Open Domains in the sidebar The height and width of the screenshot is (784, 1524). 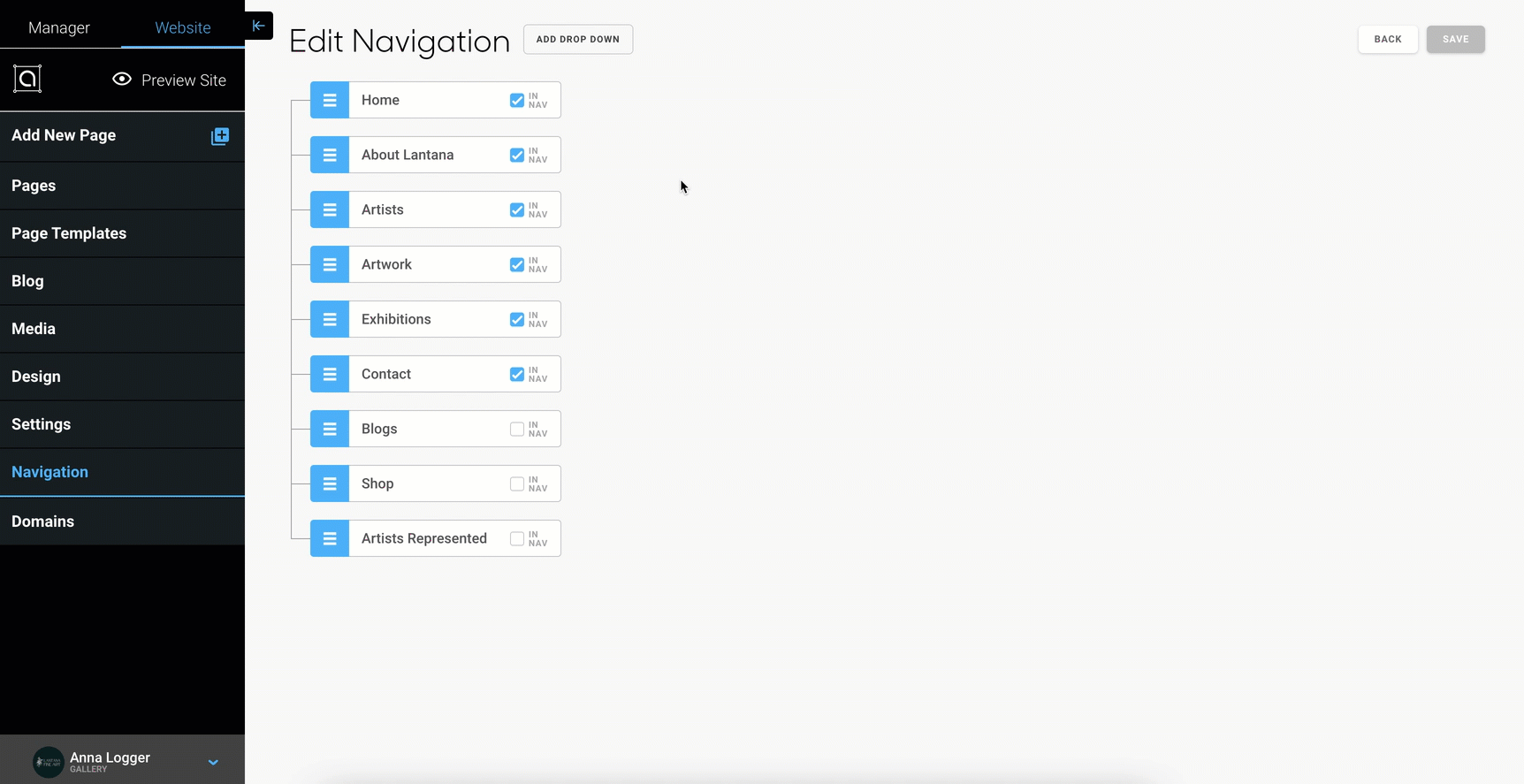click(x=122, y=521)
